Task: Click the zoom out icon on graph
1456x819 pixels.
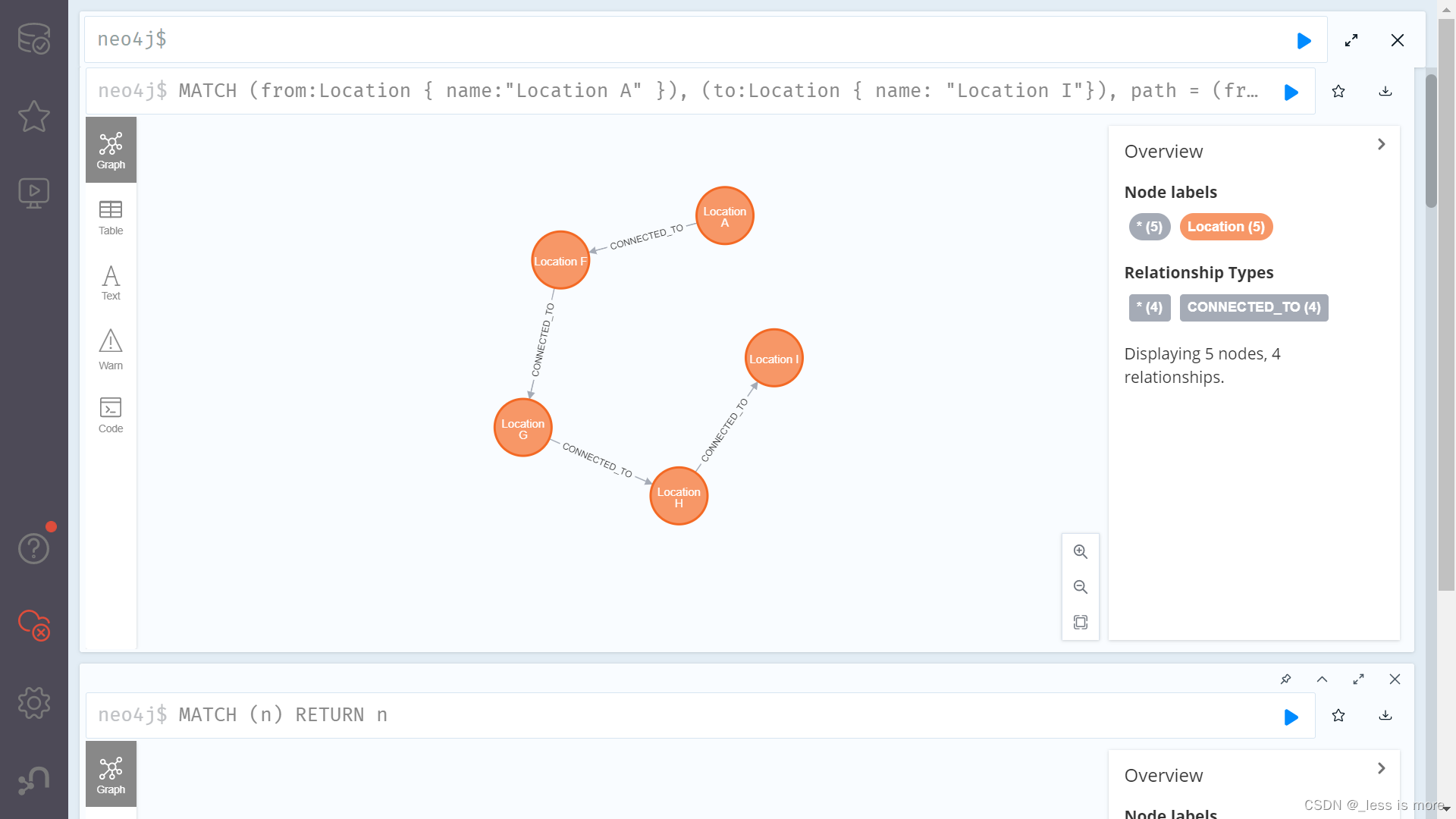Action: [1079, 587]
